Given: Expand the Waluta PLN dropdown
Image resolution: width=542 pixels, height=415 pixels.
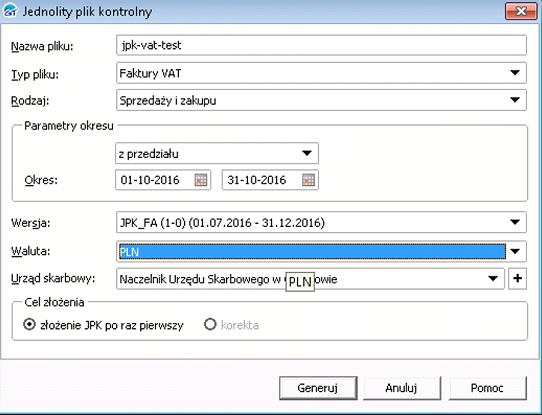Looking at the screenshot, I should [515, 251].
